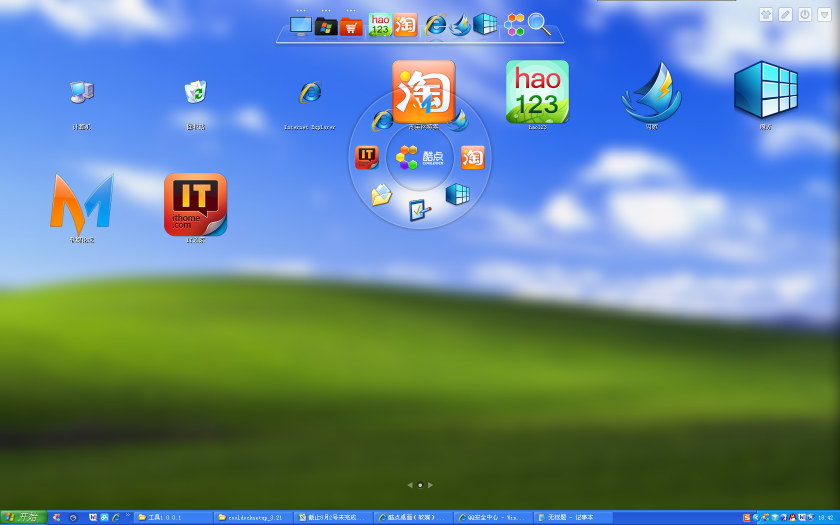Select the grid cube icon in the circular menu

pos(458,194)
